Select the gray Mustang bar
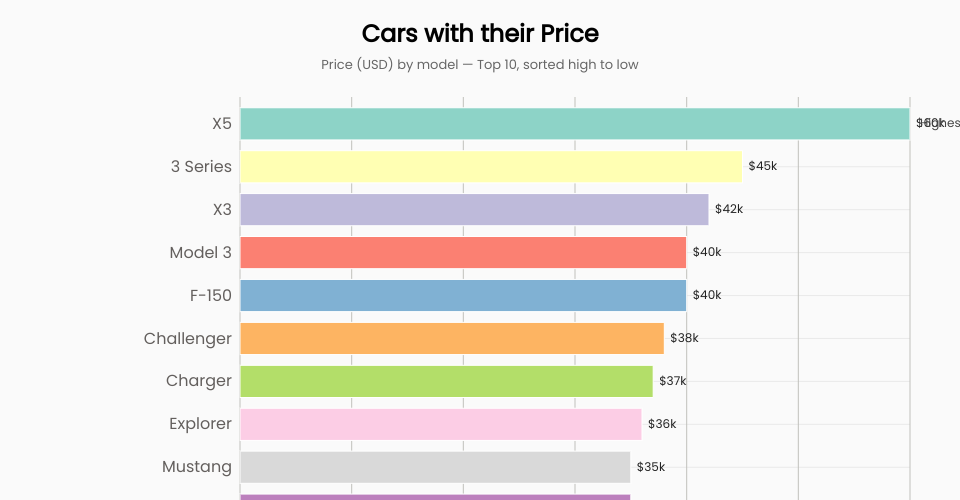 click(435, 467)
